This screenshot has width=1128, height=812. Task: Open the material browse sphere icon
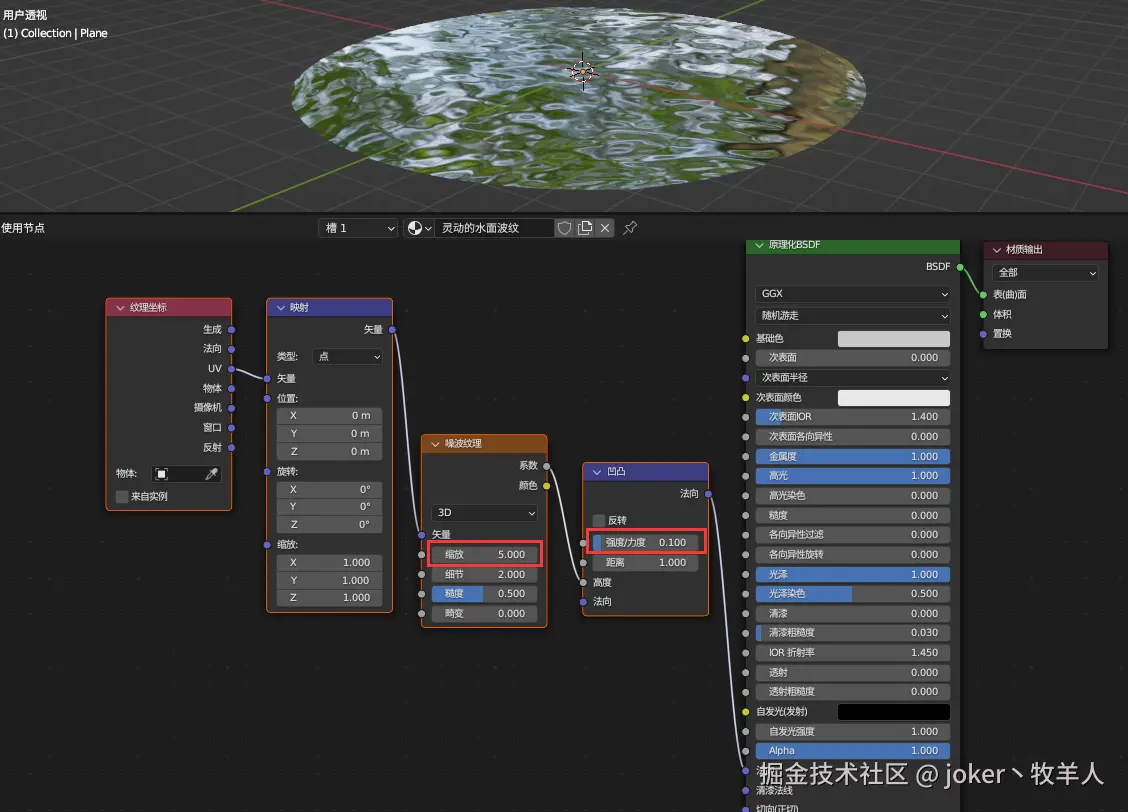419,228
